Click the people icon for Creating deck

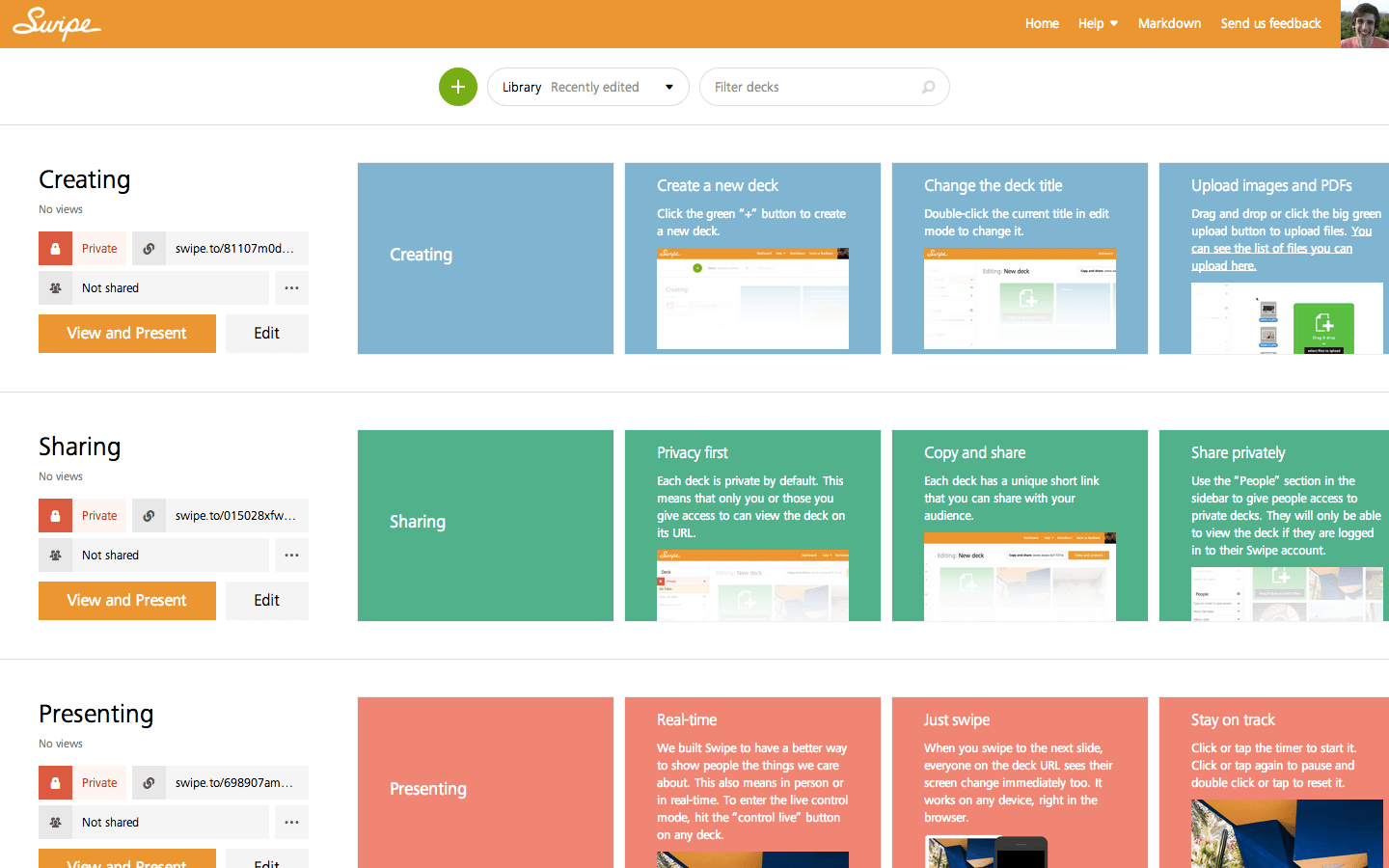point(56,288)
